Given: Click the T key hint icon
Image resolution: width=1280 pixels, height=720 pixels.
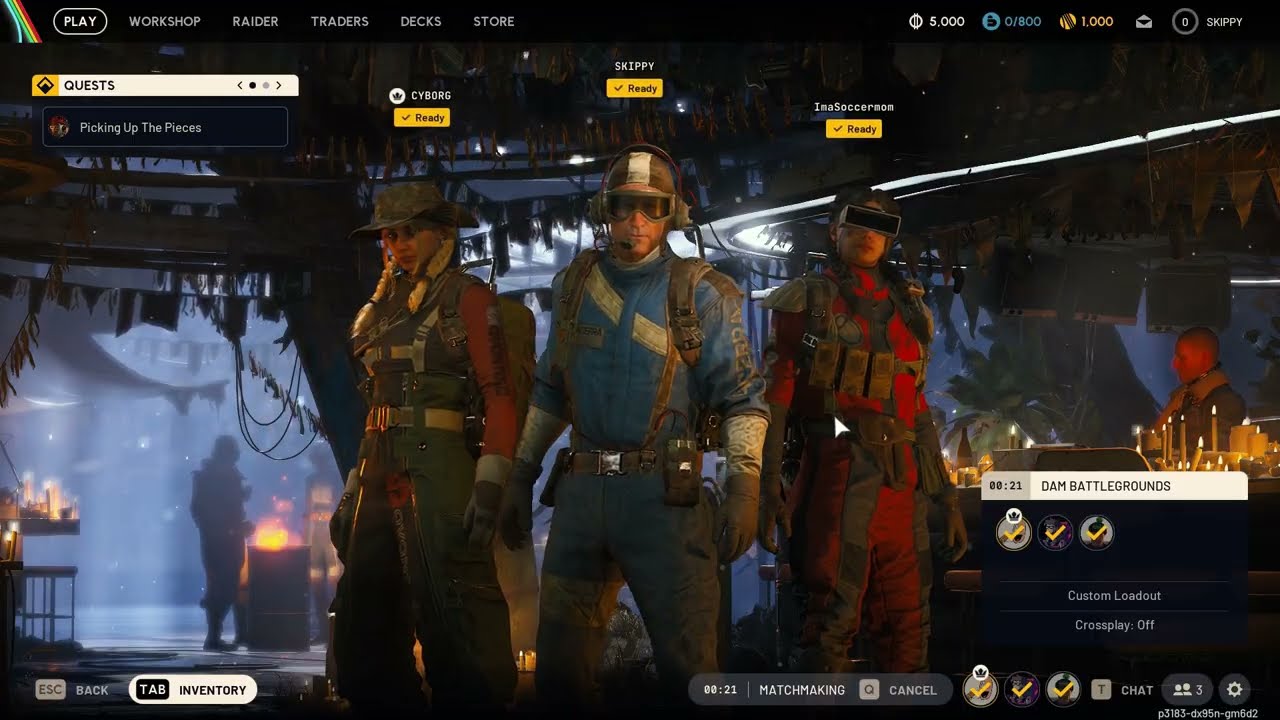Looking at the screenshot, I should tap(1101, 690).
